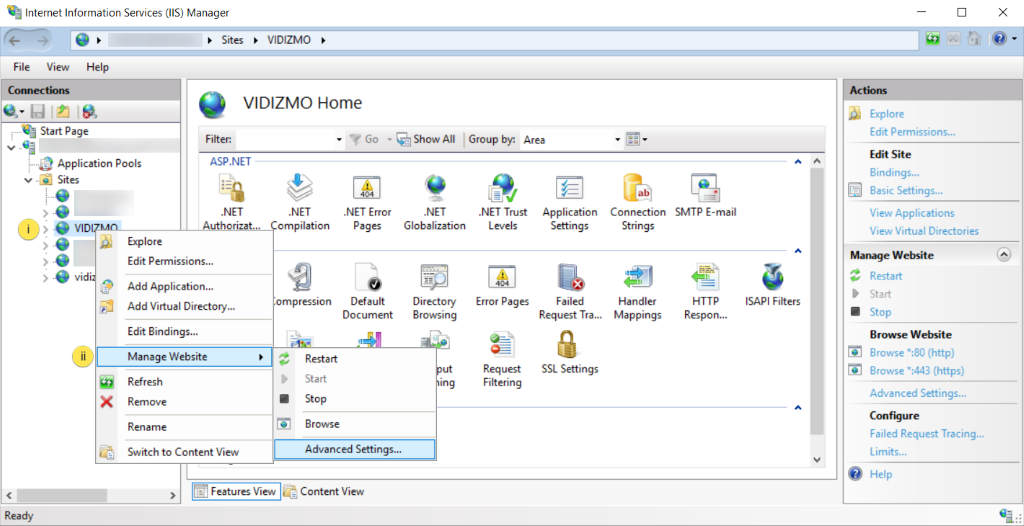
Task: Collapse the Manage Website section in Actions
Action: click(1003, 255)
